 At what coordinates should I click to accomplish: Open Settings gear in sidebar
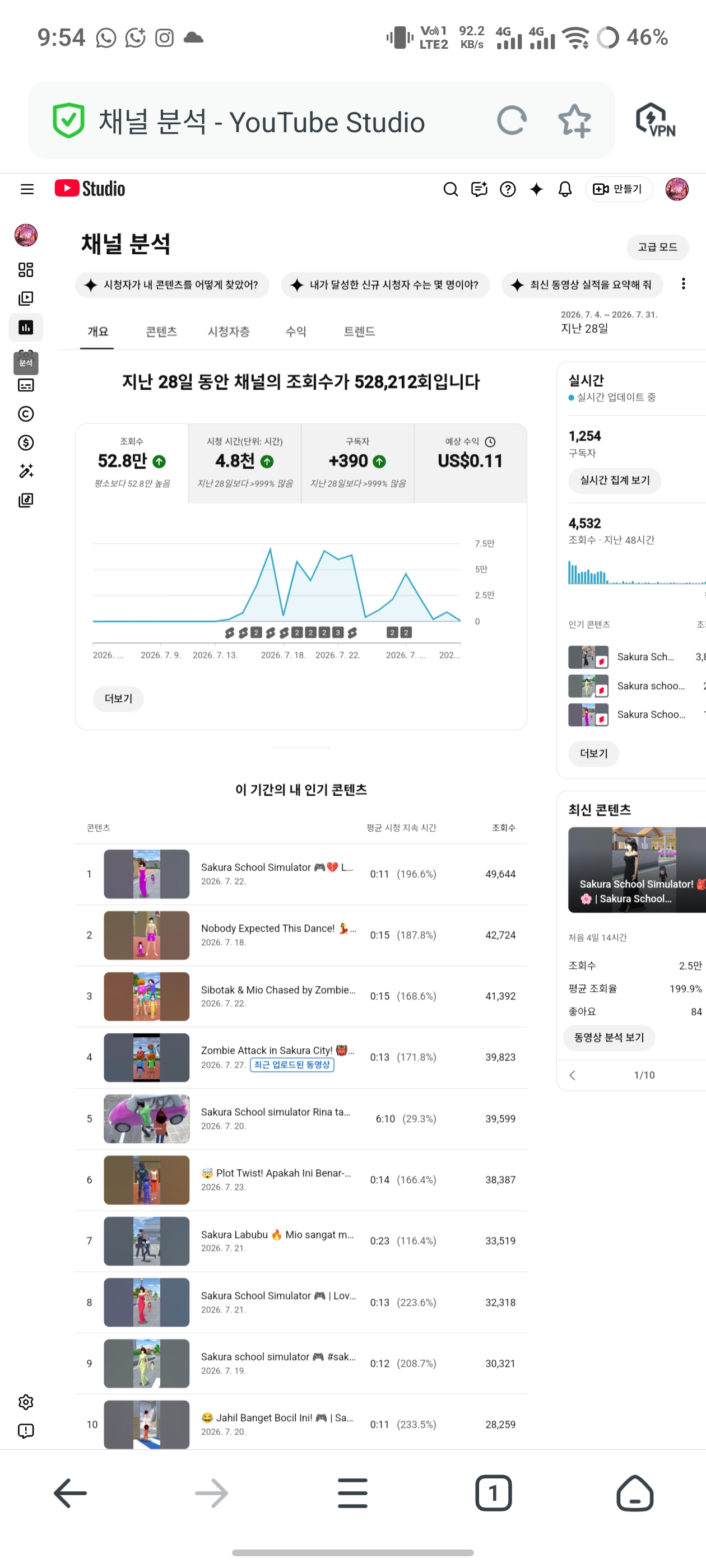[x=26, y=1402]
